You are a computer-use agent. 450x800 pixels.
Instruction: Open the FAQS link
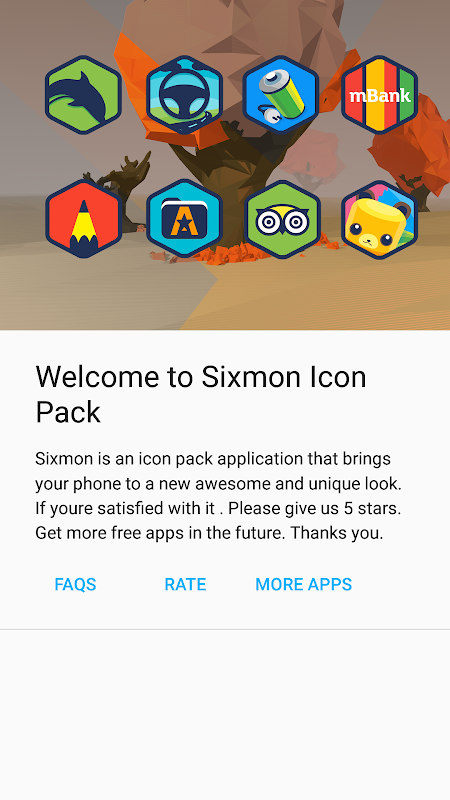click(76, 584)
